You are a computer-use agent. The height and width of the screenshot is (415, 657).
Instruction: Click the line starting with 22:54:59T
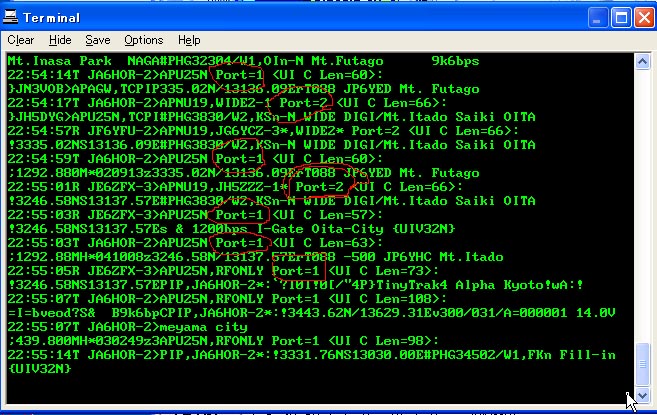tap(195, 159)
